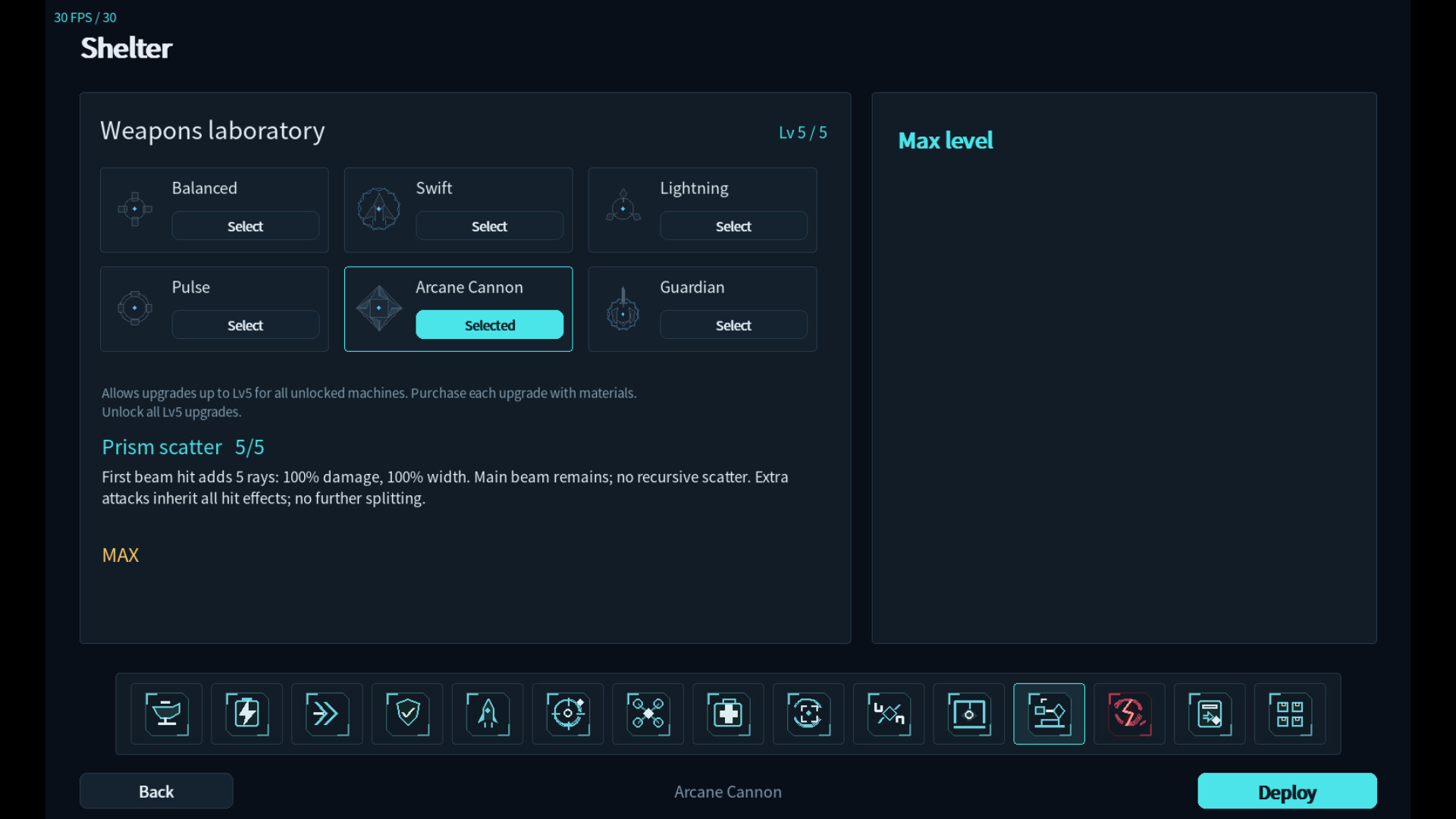The height and width of the screenshot is (819, 1456).
Task: Open the battery lightning energy facility
Action: pyautogui.click(x=246, y=714)
